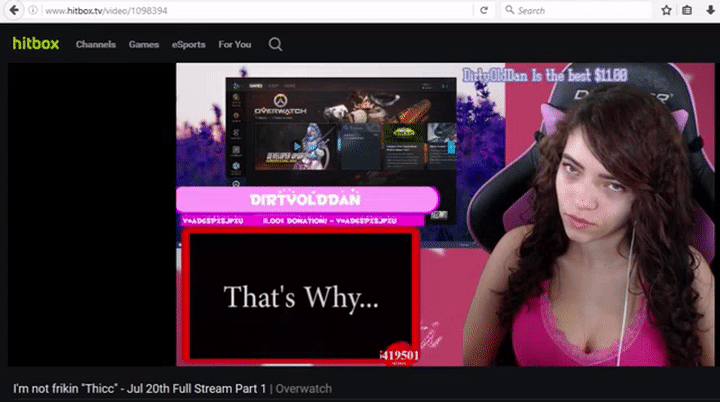Go to the Games section
Screen dimensions: 720x402
(143, 44)
